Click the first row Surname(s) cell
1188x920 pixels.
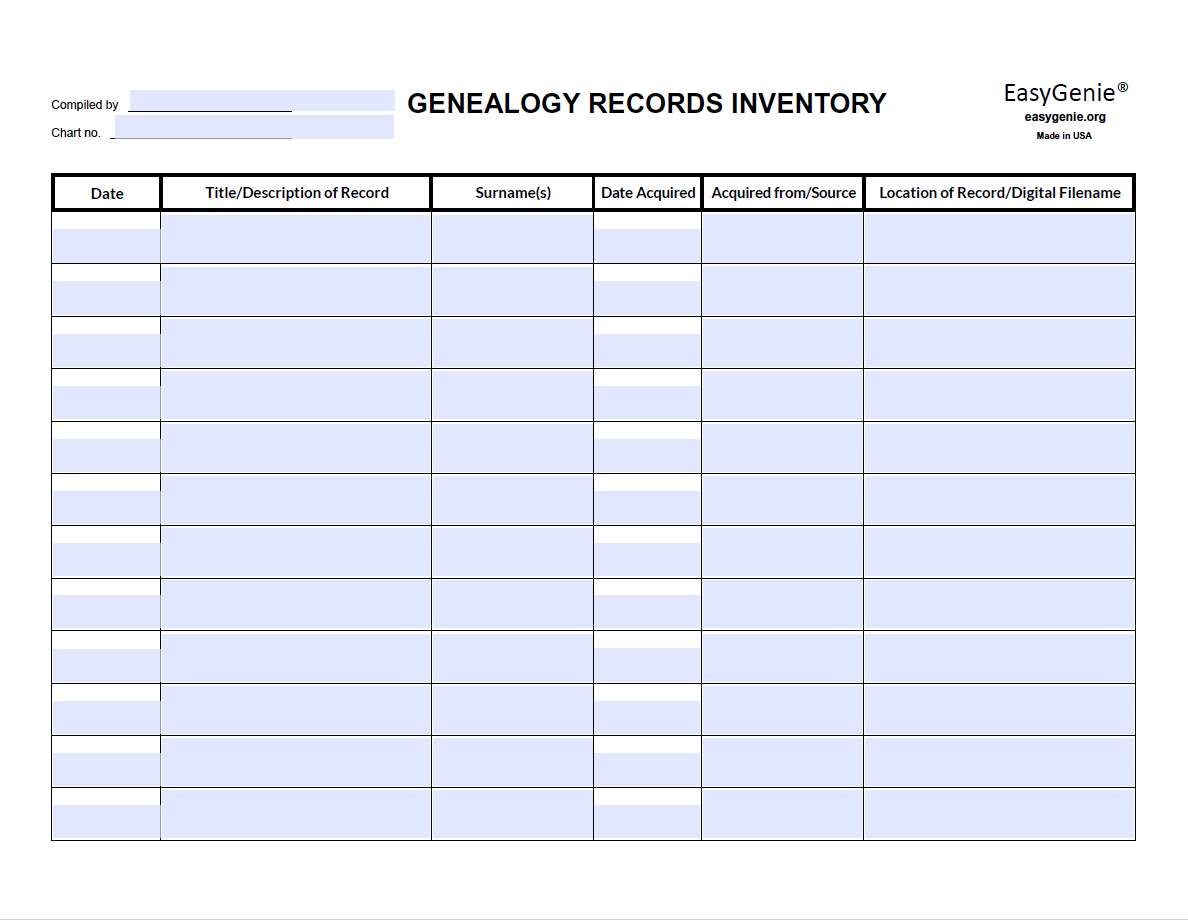pyautogui.click(x=511, y=237)
